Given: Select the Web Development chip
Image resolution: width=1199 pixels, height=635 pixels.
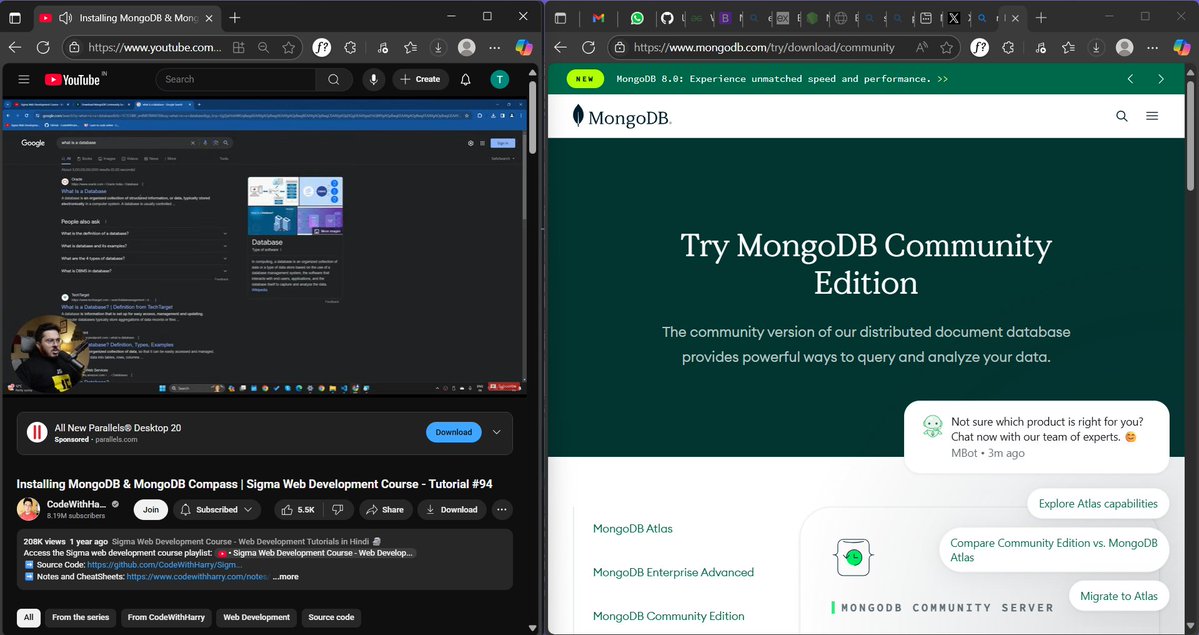Looking at the screenshot, I should pos(256,617).
